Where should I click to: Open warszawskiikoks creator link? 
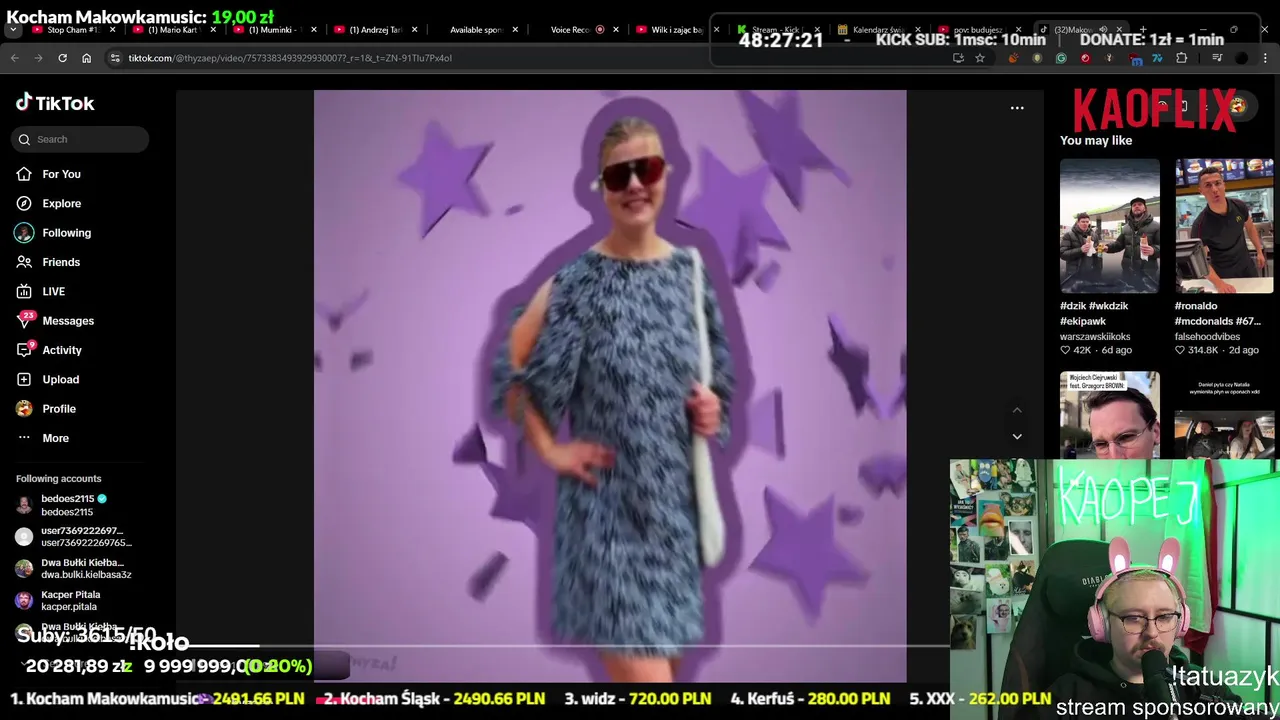pyautogui.click(x=1095, y=337)
